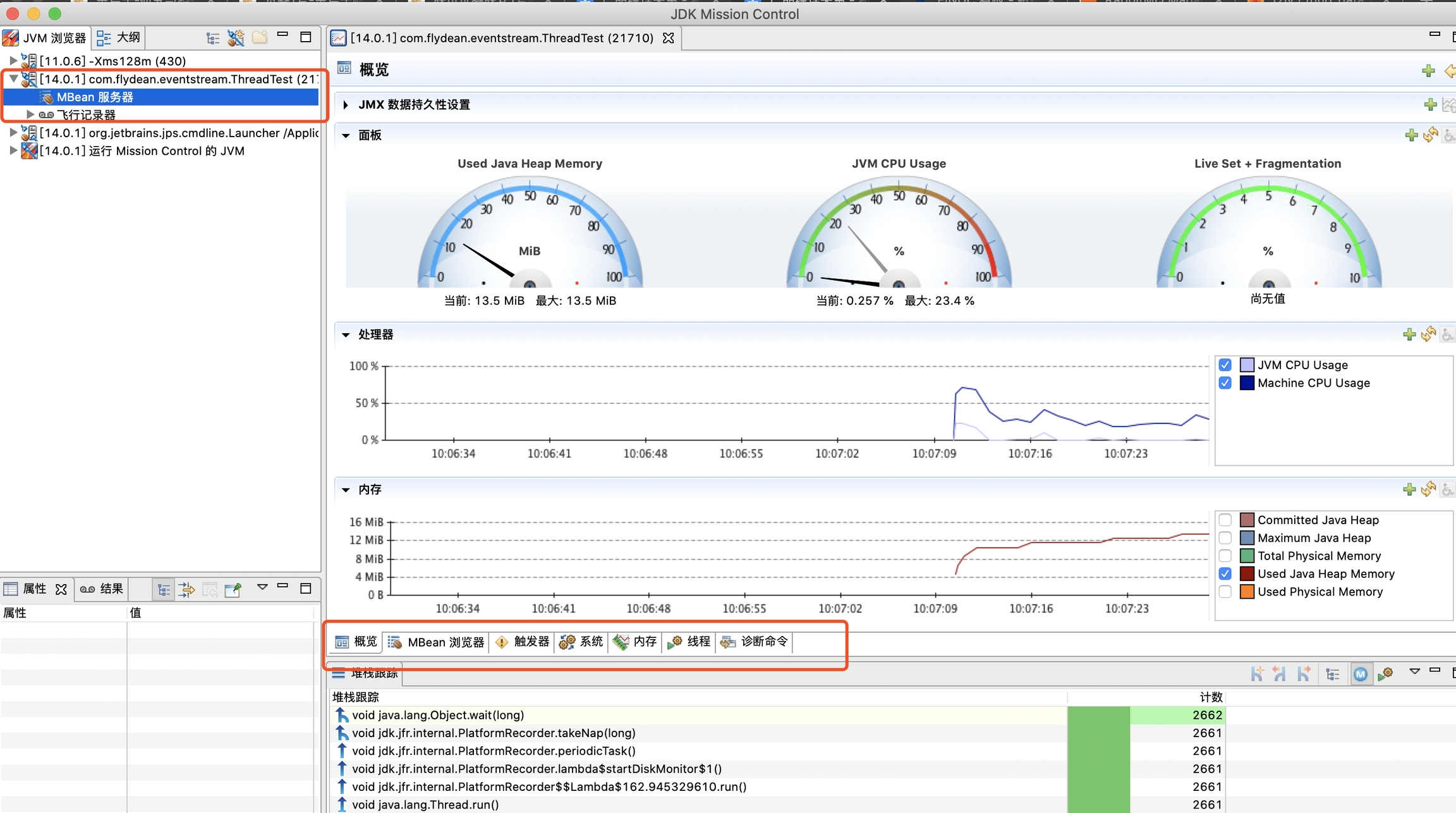Image resolution: width=1456 pixels, height=813 pixels.
Task: Click tree layout icon in JVM browser toolbar
Action: [x=213, y=38]
